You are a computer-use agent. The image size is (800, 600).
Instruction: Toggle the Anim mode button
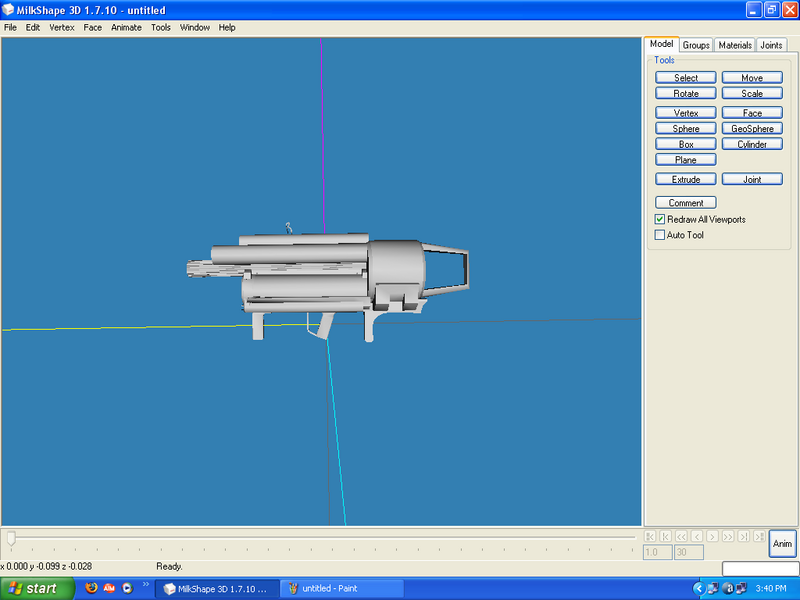(x=782, y=543)
